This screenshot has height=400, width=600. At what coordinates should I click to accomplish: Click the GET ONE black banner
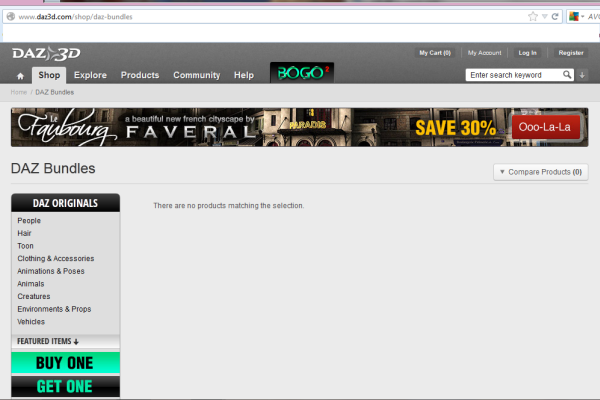click(65, 386)
